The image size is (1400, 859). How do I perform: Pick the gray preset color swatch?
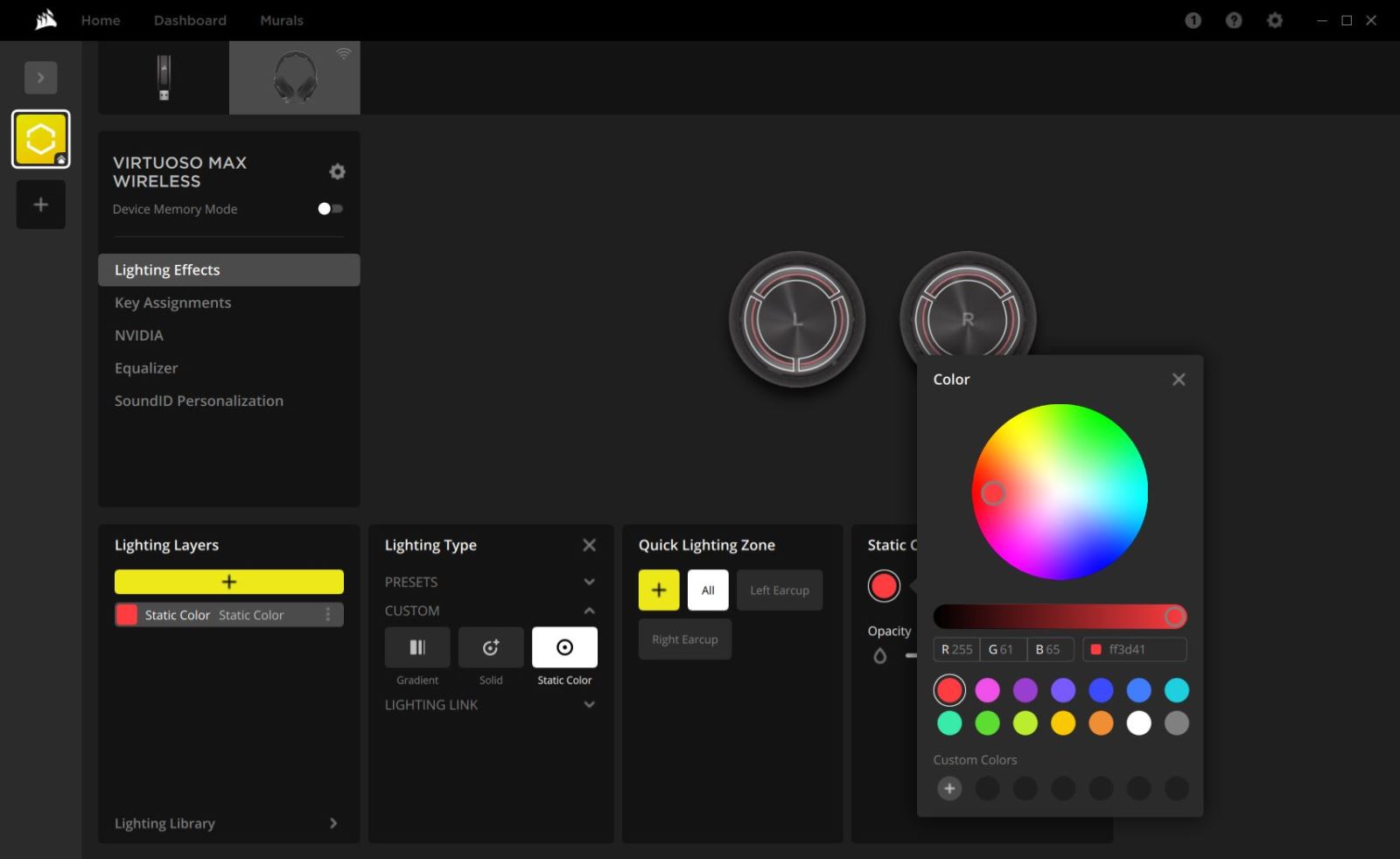pos(1177,723)
